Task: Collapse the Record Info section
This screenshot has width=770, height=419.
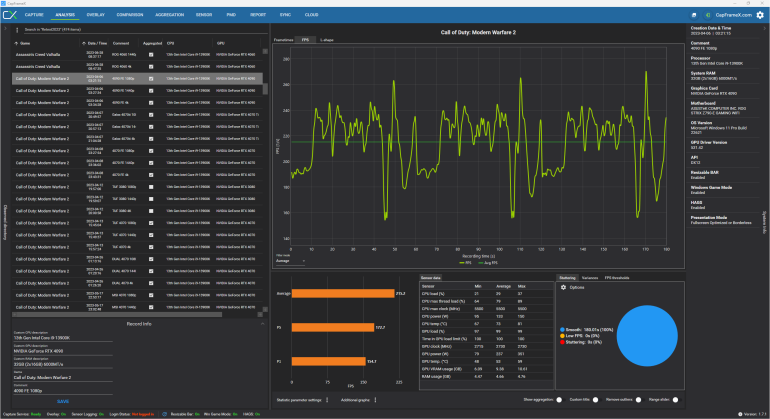Action: pos(262,324)
